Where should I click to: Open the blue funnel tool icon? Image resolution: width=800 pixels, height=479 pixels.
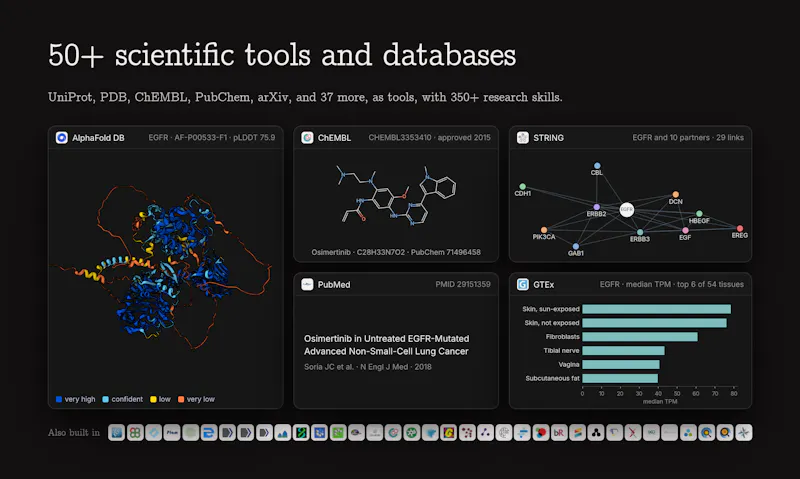(x=430, y=433)
